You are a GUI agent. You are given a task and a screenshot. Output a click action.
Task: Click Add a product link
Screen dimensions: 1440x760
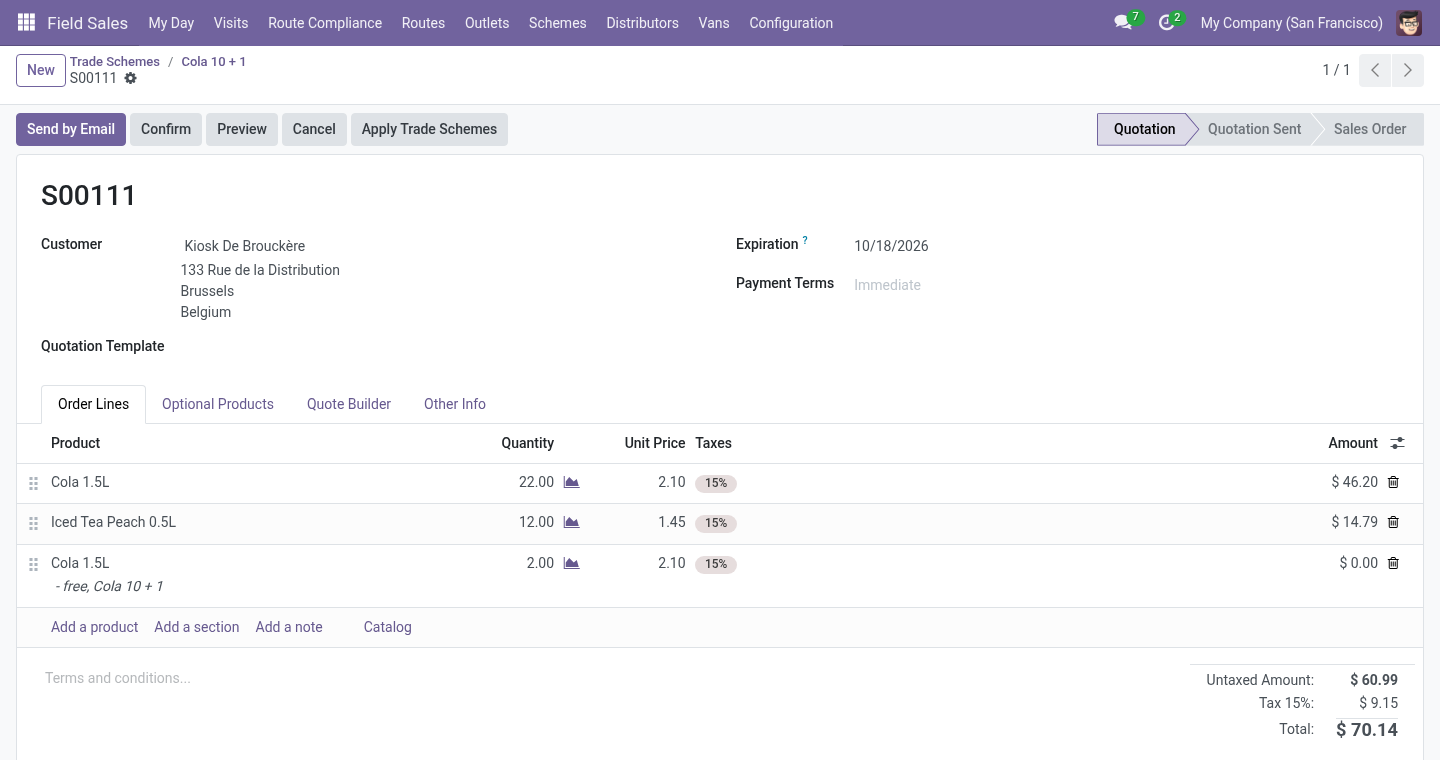(95, 627)
